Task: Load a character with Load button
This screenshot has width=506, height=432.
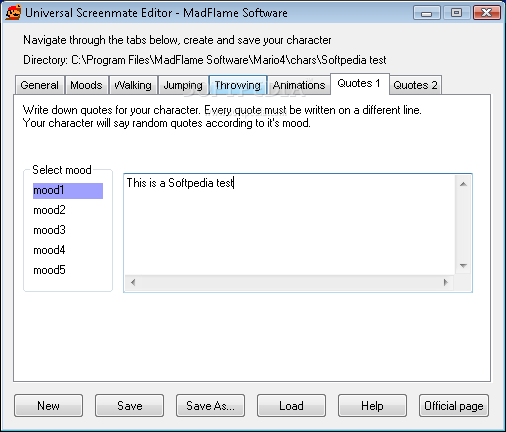Action: tap(291, 406)
